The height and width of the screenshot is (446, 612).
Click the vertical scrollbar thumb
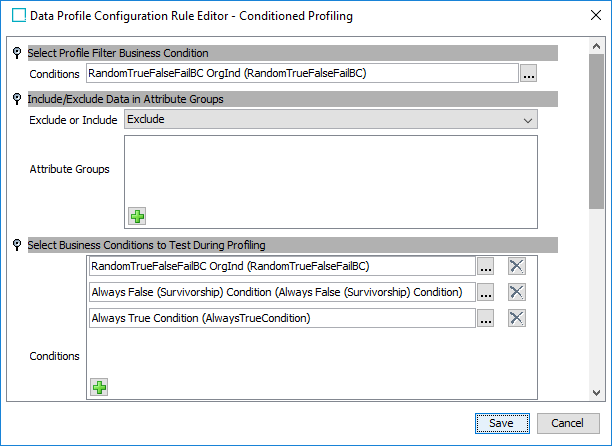point(596,131)
